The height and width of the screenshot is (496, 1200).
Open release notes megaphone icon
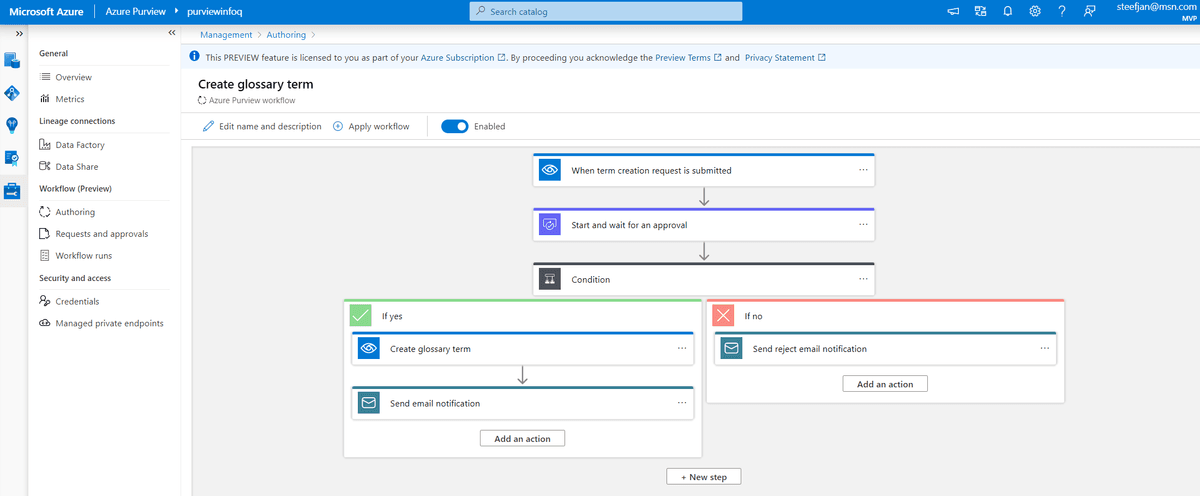(953, 11)
